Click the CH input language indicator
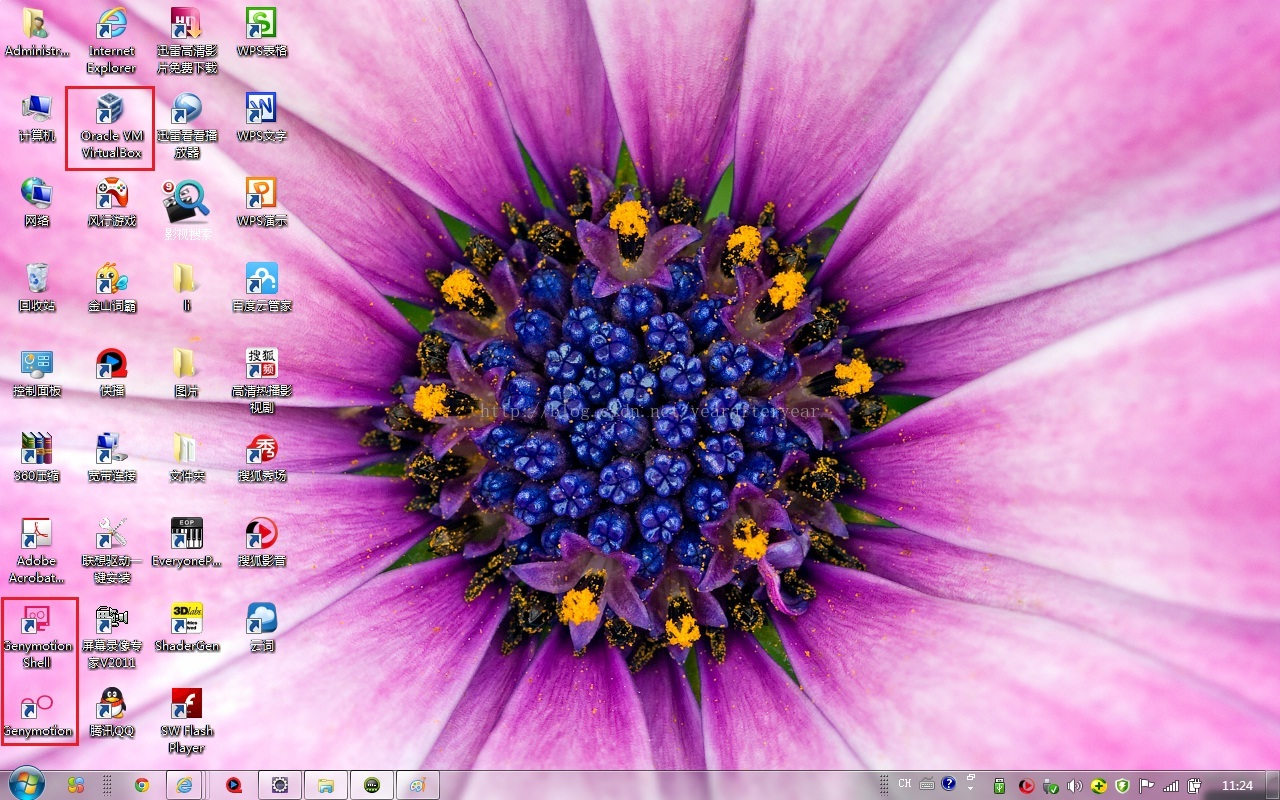The height and width of the screenshot is (800, 1280). click(905, 784)
